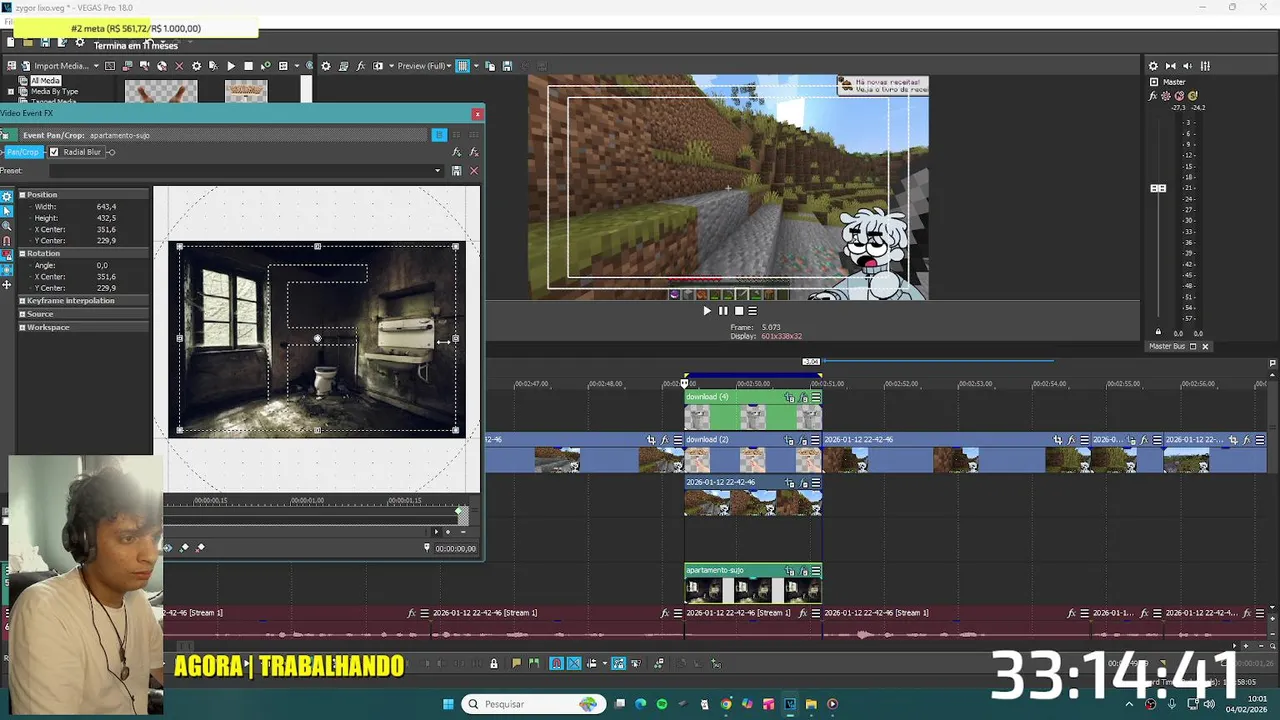Select download (4) green clip on timeline
1280x720 pixels.
point(752,411)
